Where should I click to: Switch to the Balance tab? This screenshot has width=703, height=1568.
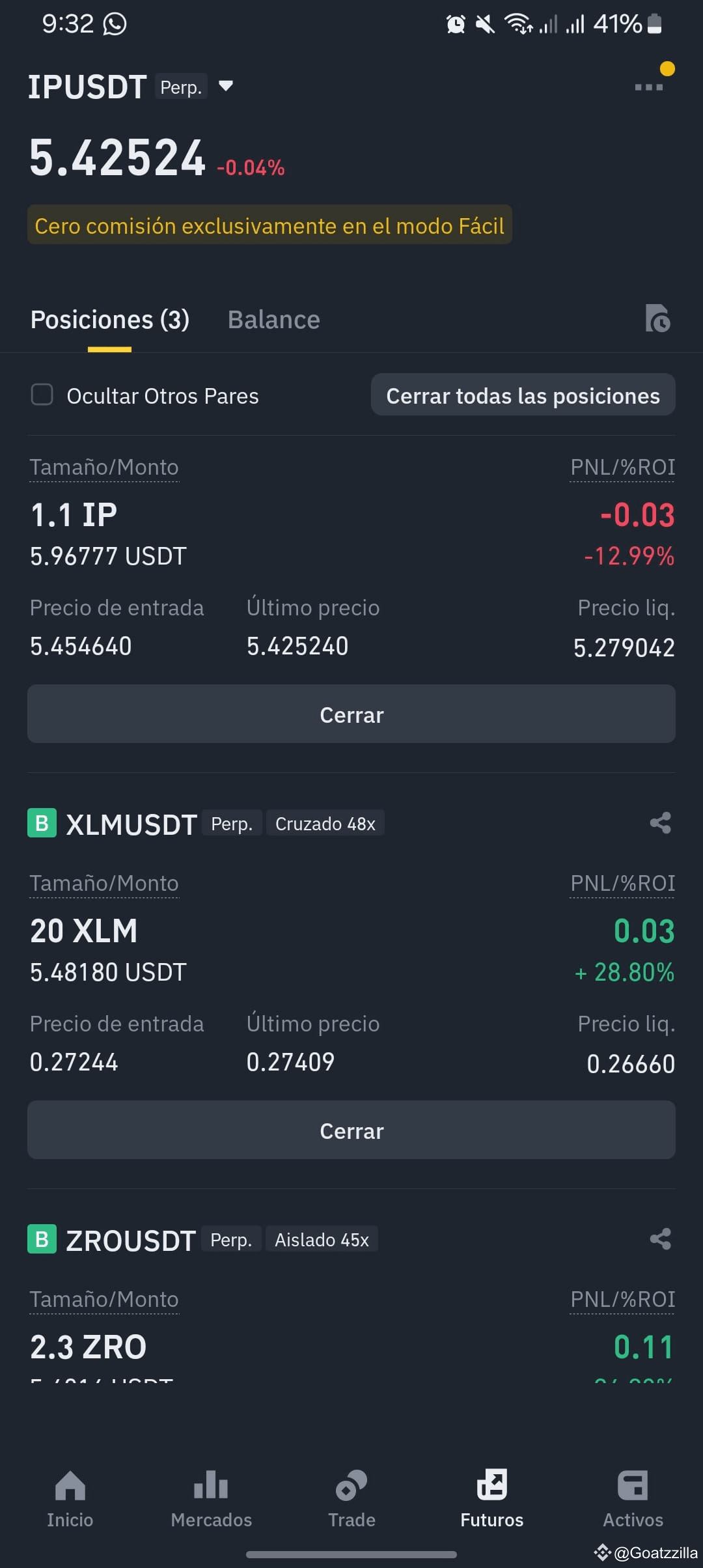[x=274, y=320]
